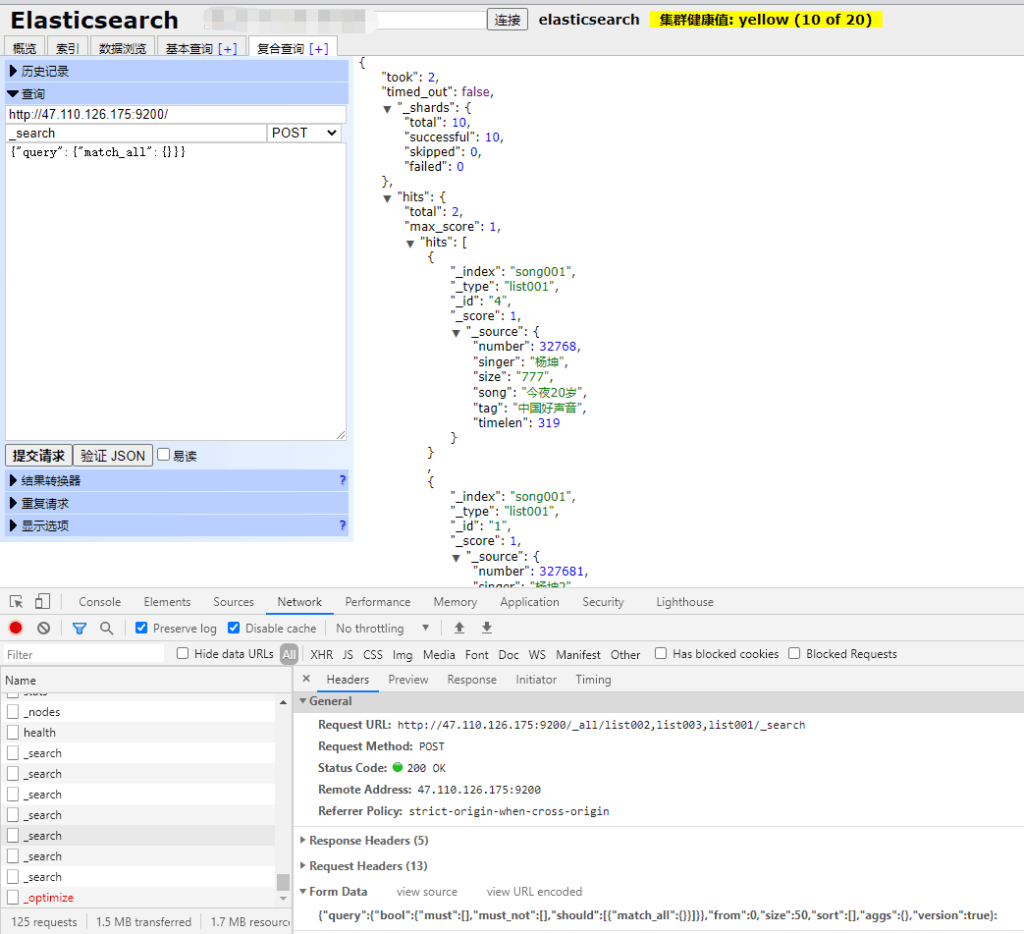The image size is (1024, 934).
Task: Open the network filter icon
Action: 79,627
